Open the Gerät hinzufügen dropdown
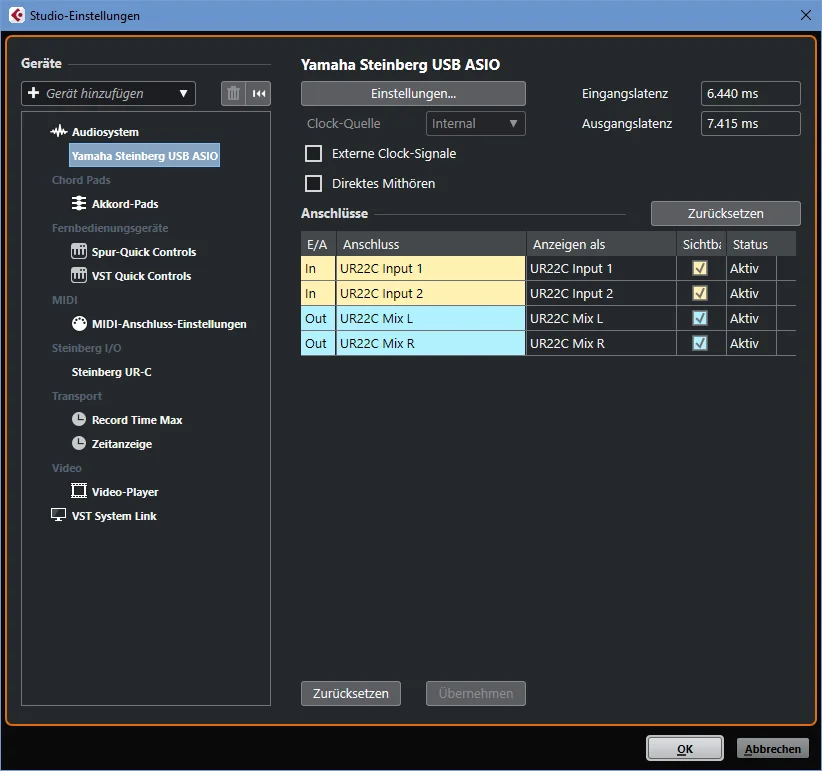Image resolution: width=822 pixels, height=771 pixels. click(109, 93)
